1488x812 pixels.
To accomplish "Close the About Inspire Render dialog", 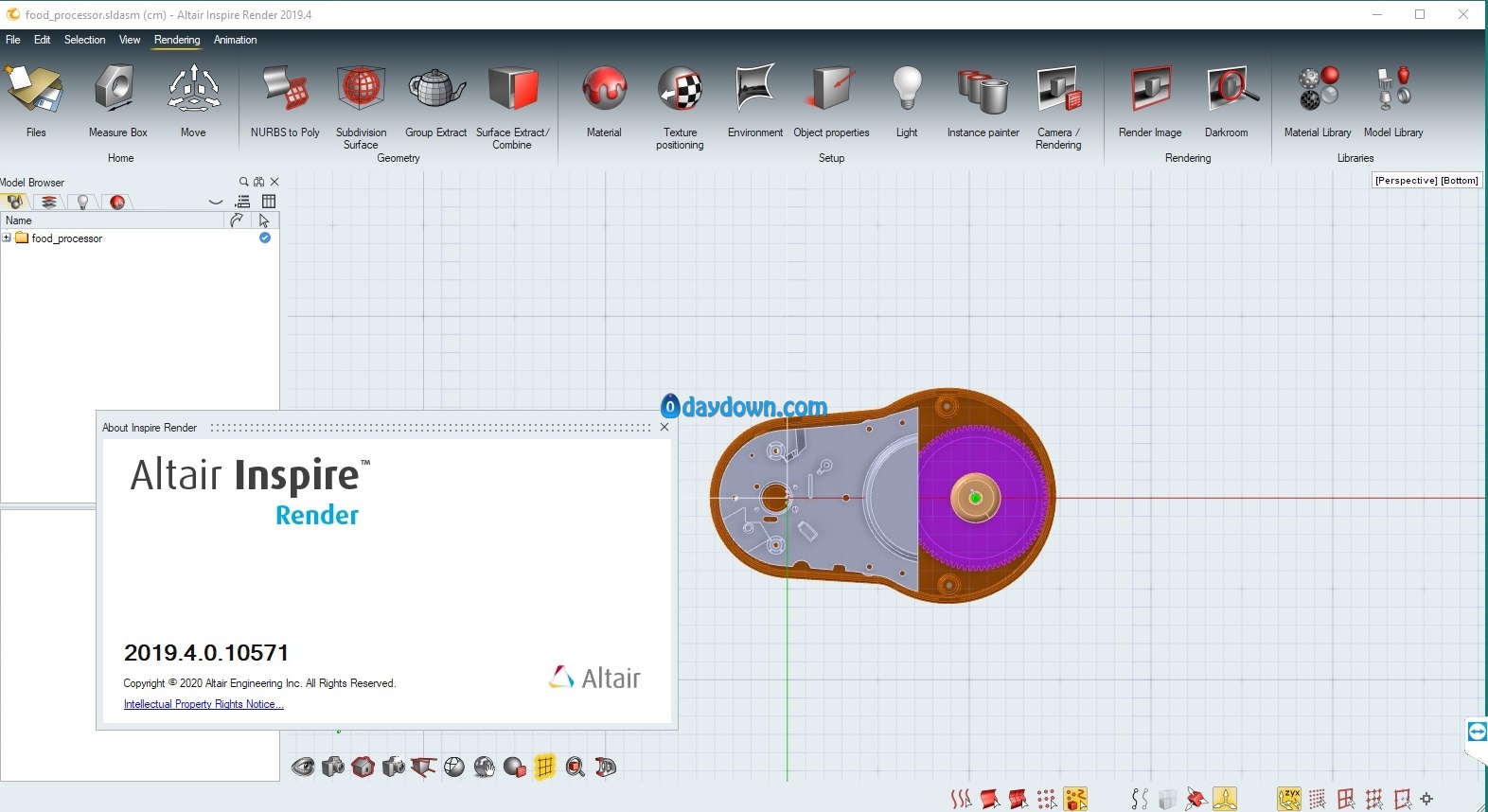I will tap(664, 427).
